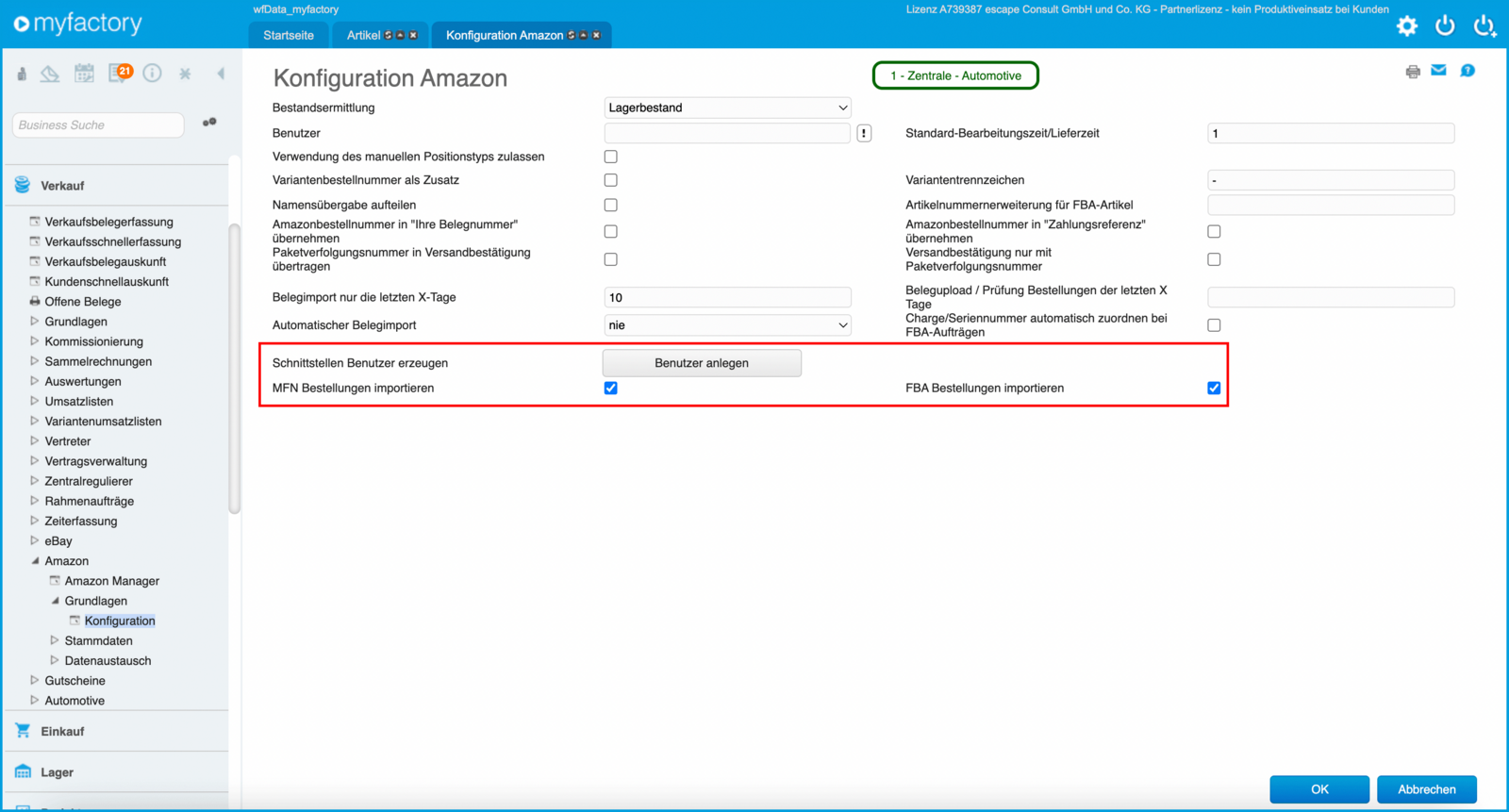1509x812 pixels.
Task: Toggle Amazonbestellnummer in Ihre Belegnummer checkbox
Action: pos(611,231)
